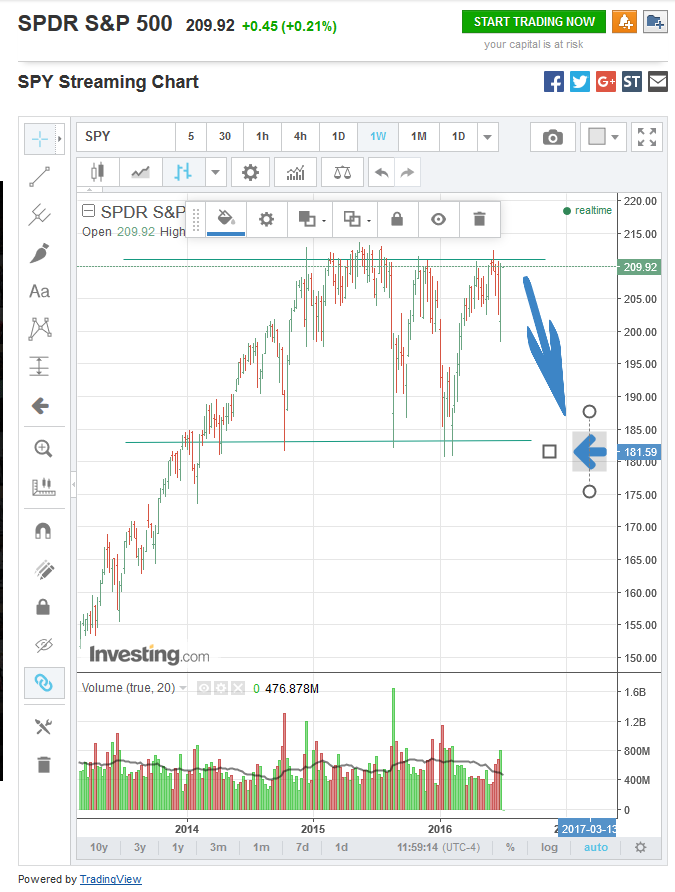The height and width of the screenshot is (892, 675).
Task: Share chart via email envelope icon
Action: pos(658,82)
